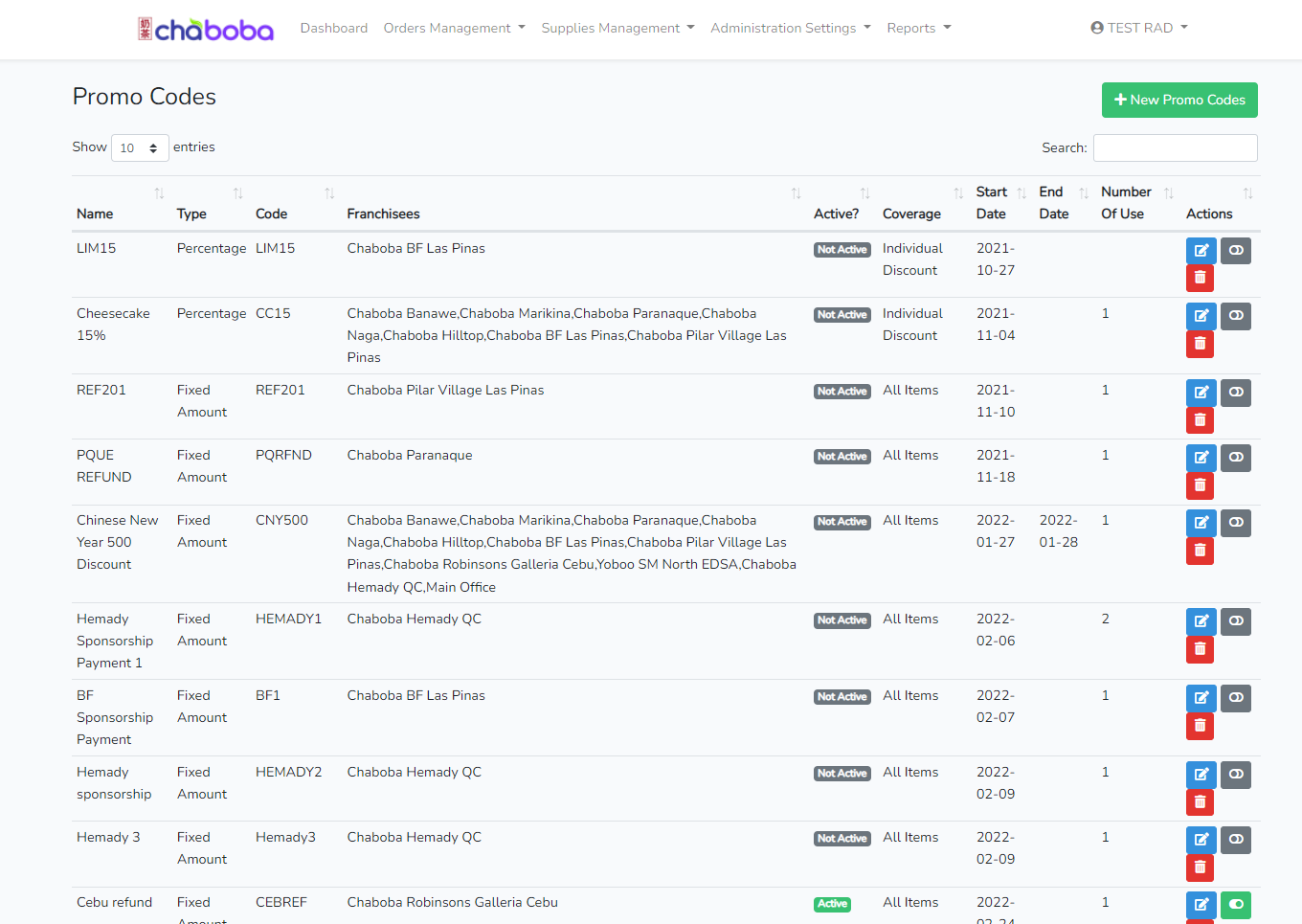Toggle active status for Hemady3 code
This screenshot has height=924, width=1302.
[x=1236, y=840]
